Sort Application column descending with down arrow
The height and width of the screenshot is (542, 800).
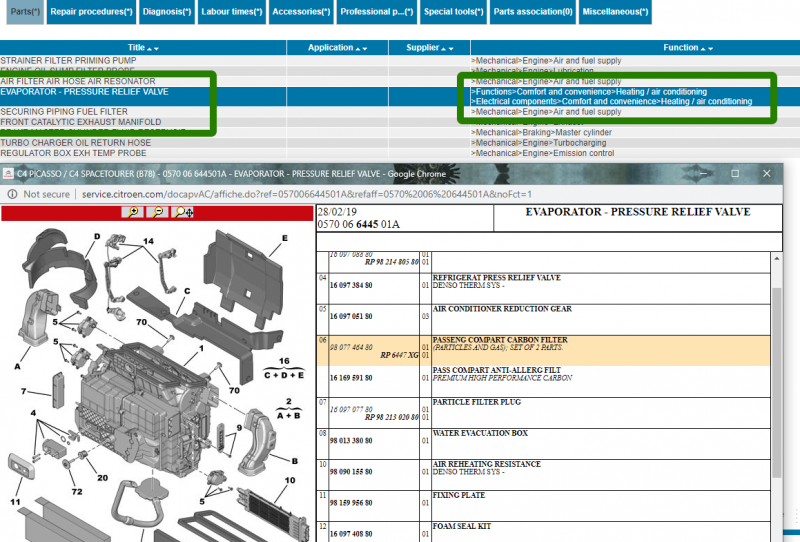coord(364,48)
